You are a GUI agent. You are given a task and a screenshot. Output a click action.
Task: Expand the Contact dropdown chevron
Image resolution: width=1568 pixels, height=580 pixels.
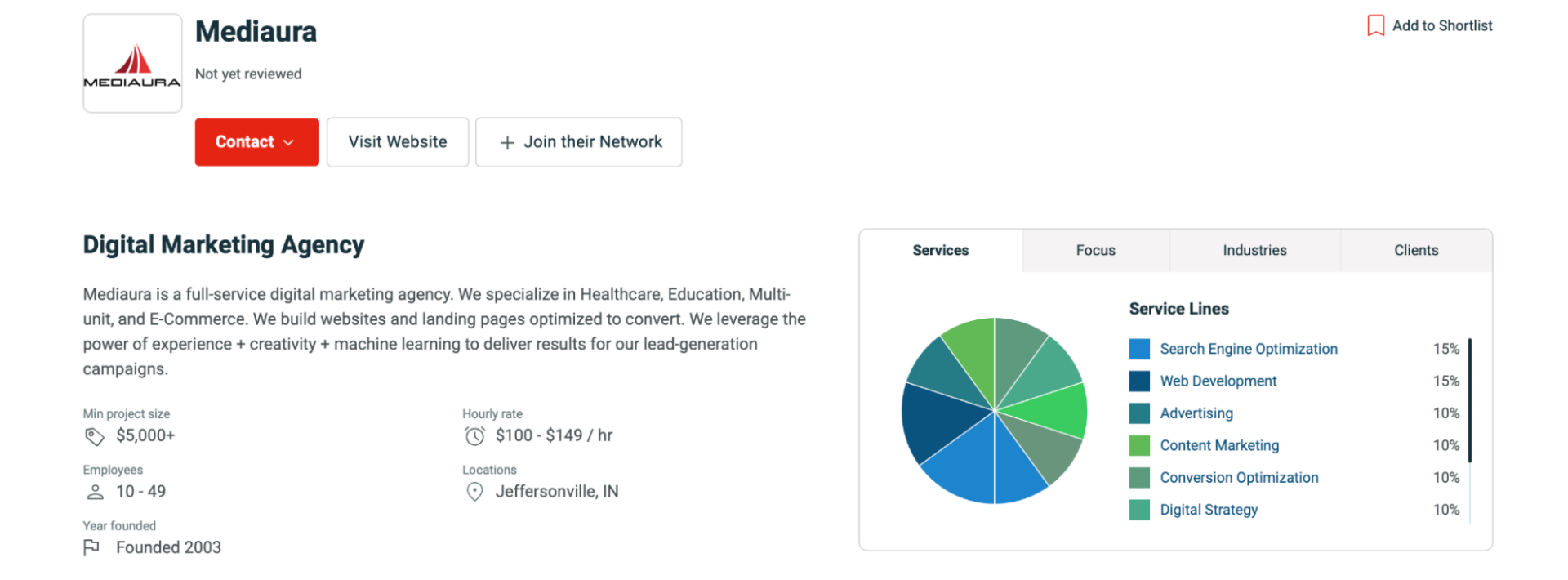tap(288, 142)
